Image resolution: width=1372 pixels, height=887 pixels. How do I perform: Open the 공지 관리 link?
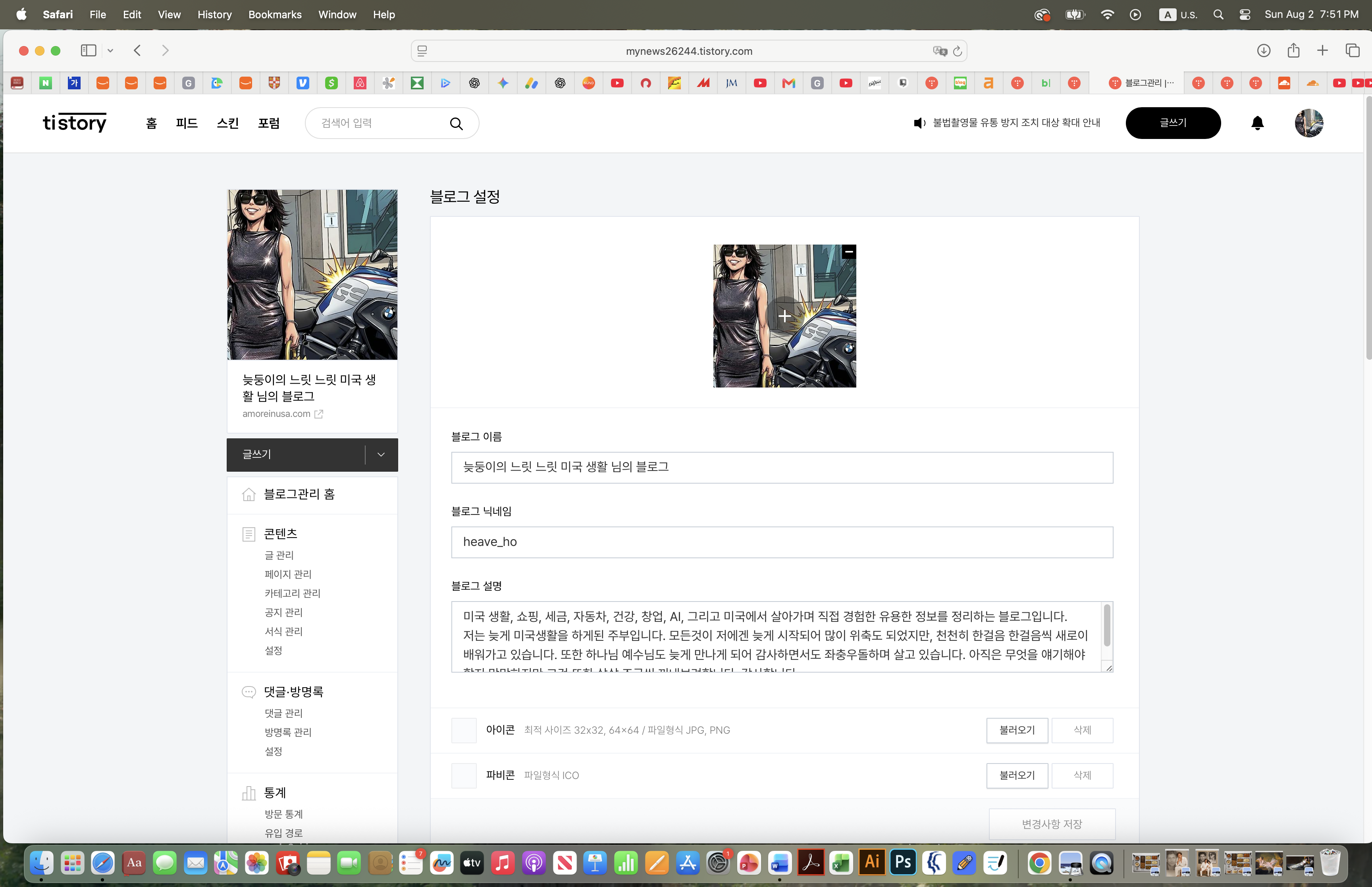(283, 612)
